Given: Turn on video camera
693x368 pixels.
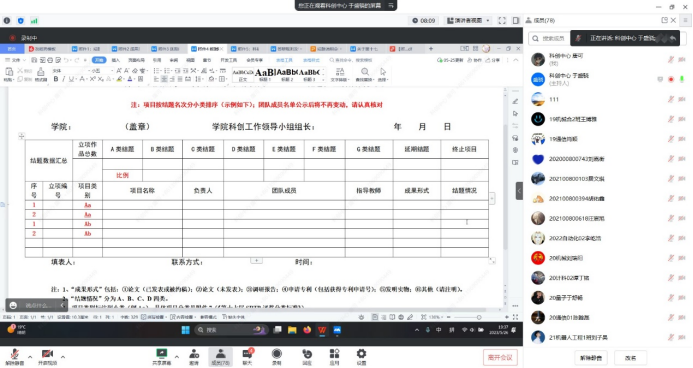Looking at the screenshot, I should tap(47, 356).
